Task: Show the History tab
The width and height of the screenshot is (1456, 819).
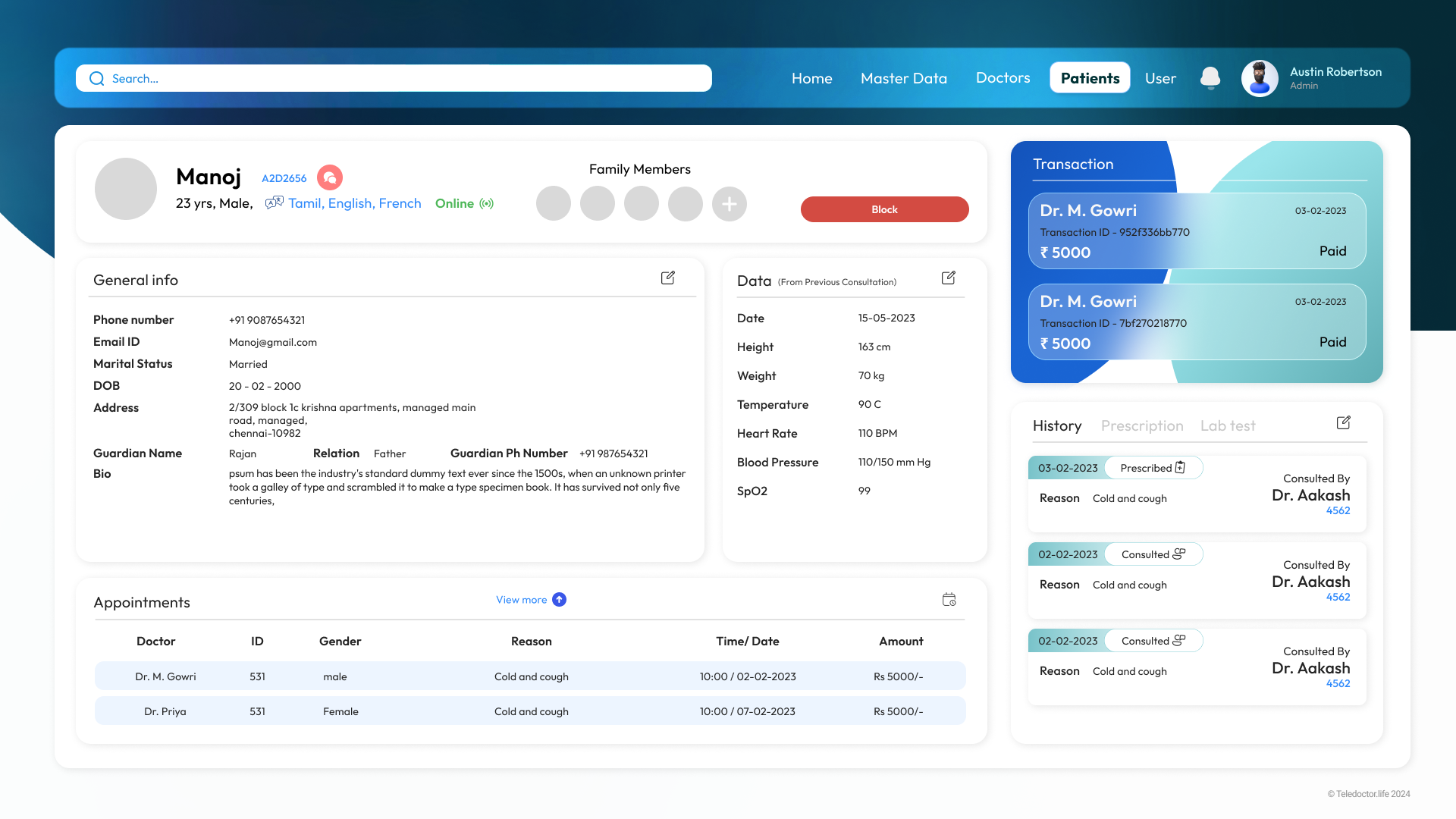Action: 1057,426
